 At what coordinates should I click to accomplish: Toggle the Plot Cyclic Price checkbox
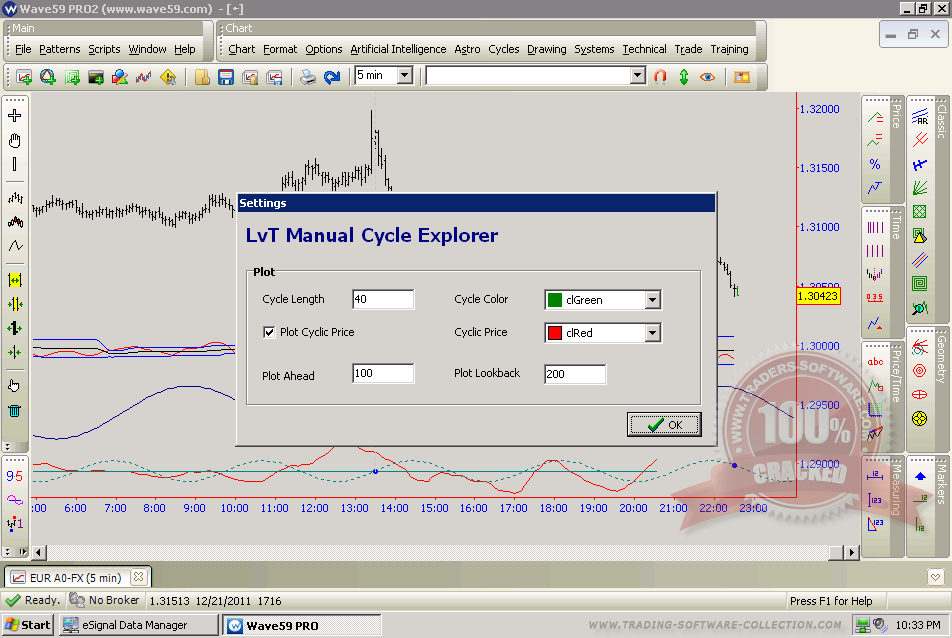click(269, 332)
